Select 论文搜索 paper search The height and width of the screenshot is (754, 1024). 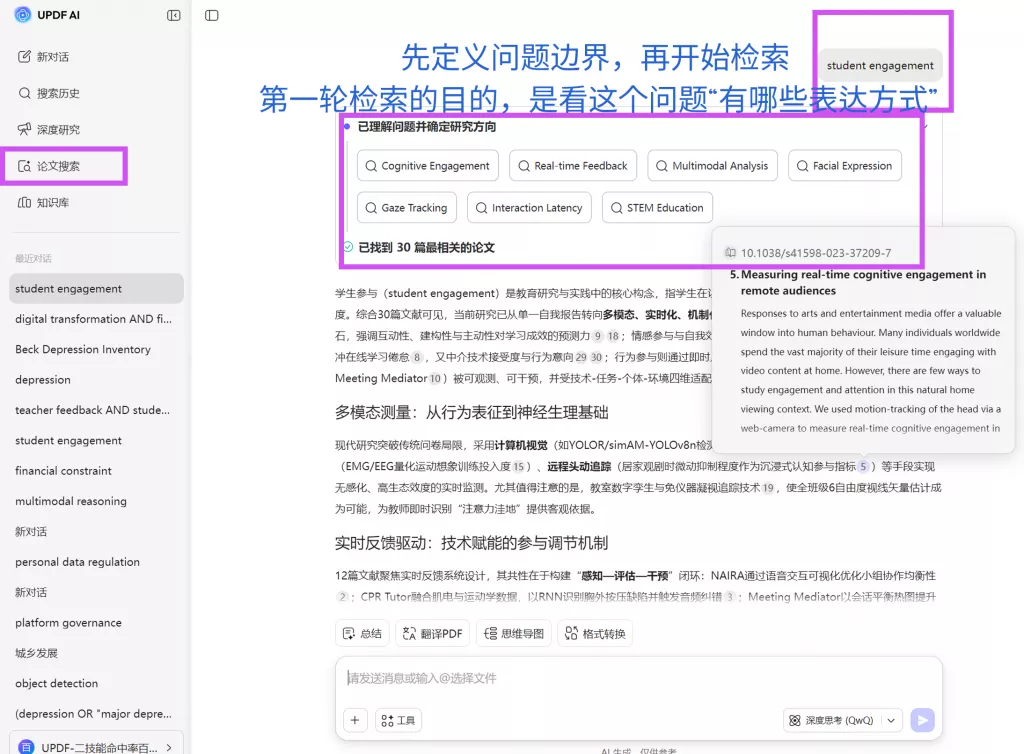(x=57, y=166)
